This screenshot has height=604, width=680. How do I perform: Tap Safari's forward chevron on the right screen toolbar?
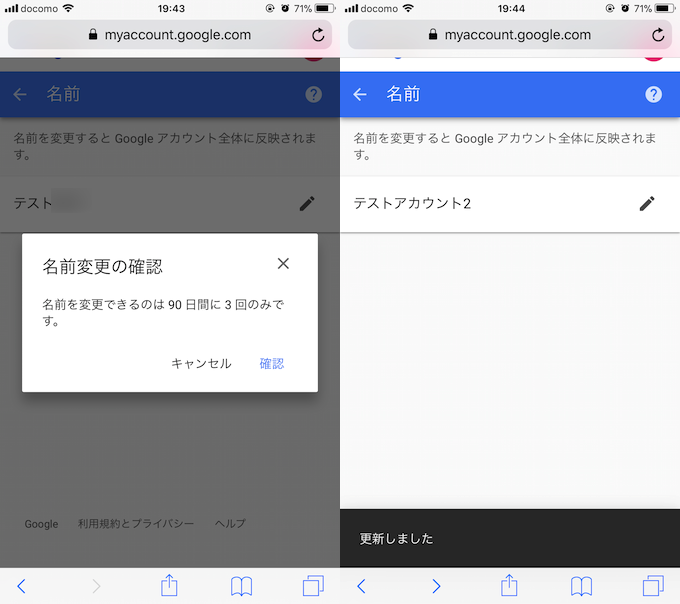[x=436, y=585]
